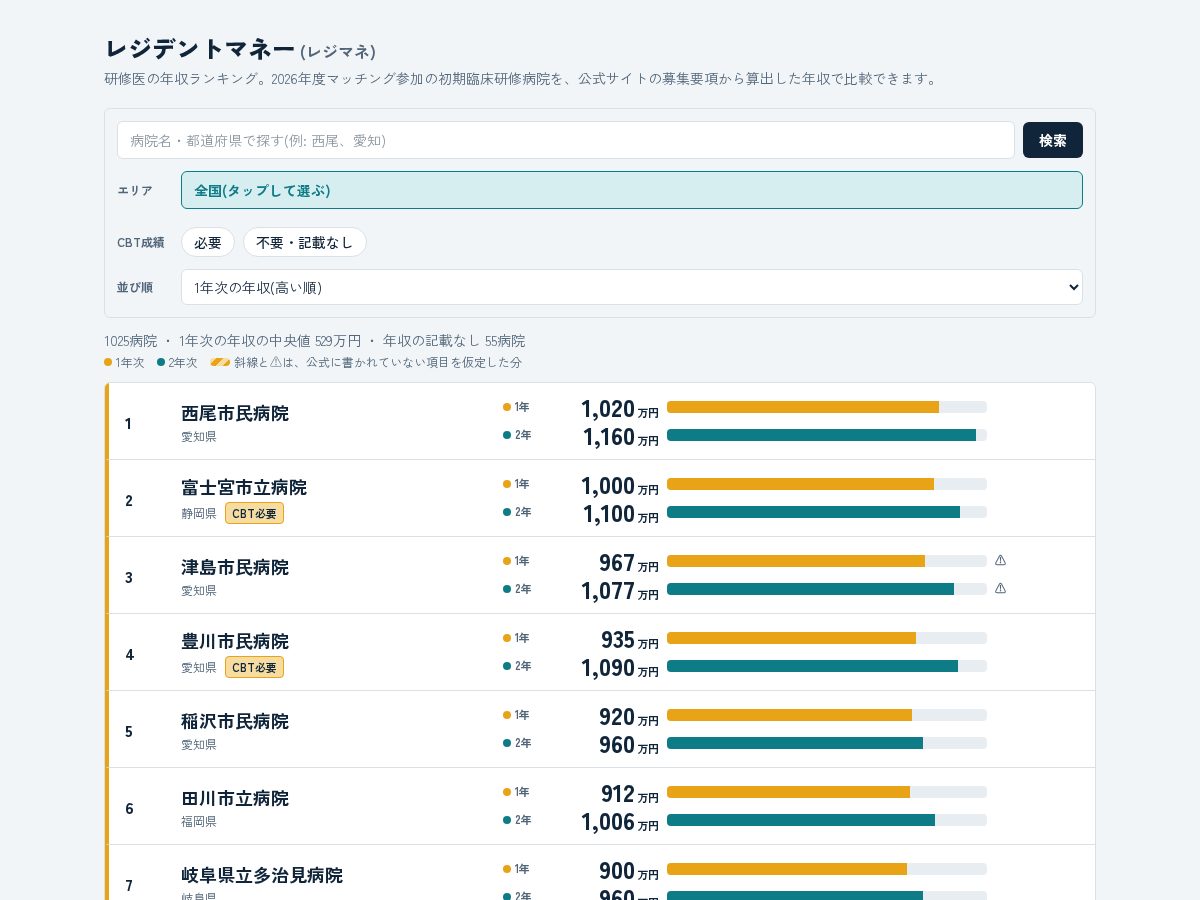Screen dimensions: 1200x900
Task: Toggle the 必要 CBT filter chip
Action: click(208, 242)
